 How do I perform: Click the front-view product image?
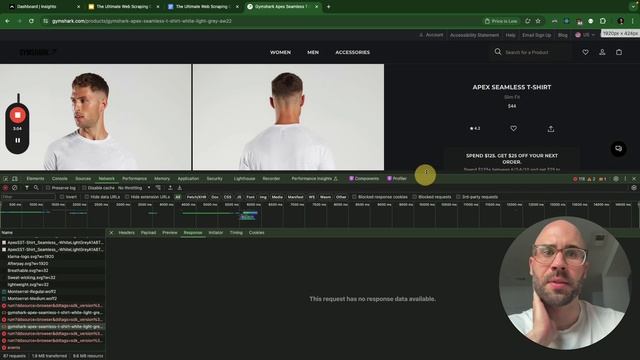click(95, 117)
